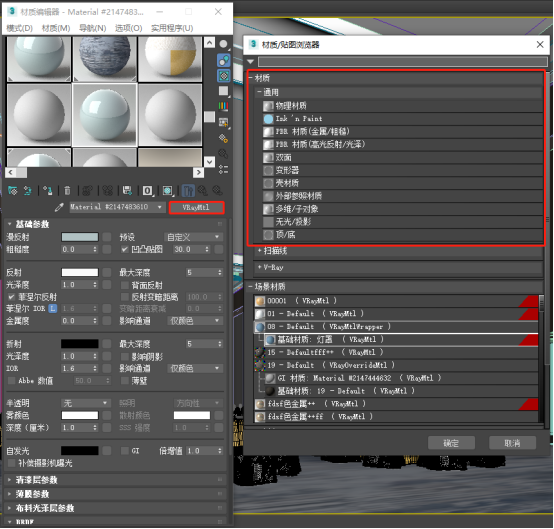
Task: Toggle the Show End Result icon
Action: pos(188,191)
